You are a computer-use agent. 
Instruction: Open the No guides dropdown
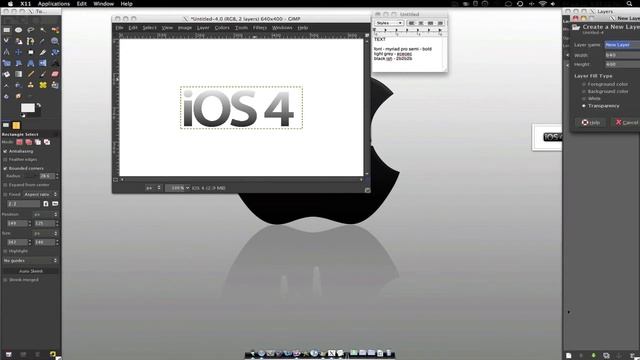[30, 260]
